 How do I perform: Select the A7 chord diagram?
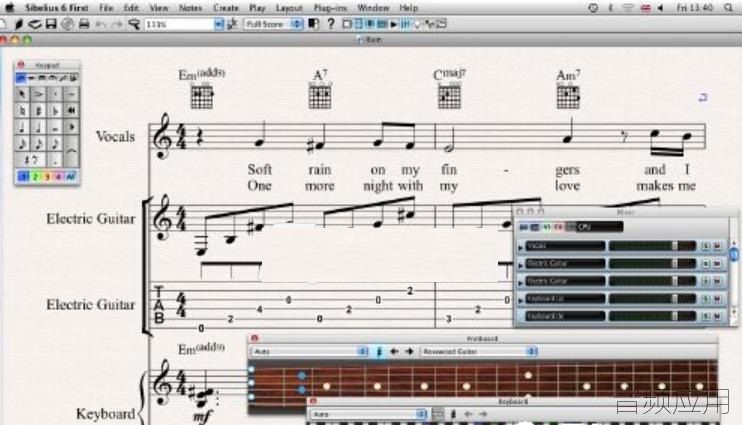(320, 96)
